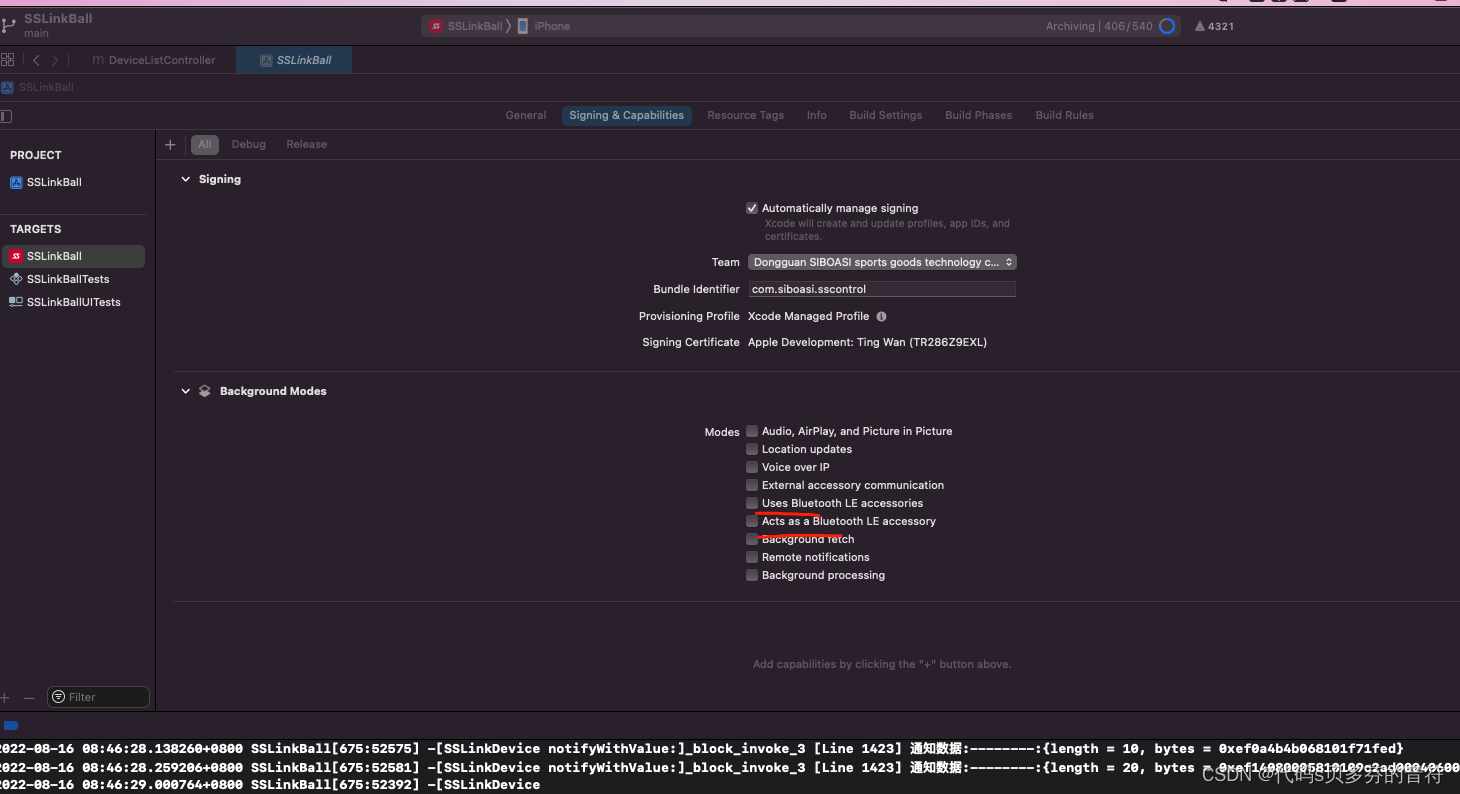Open the Resource Tags tab

tap(746, 115)
